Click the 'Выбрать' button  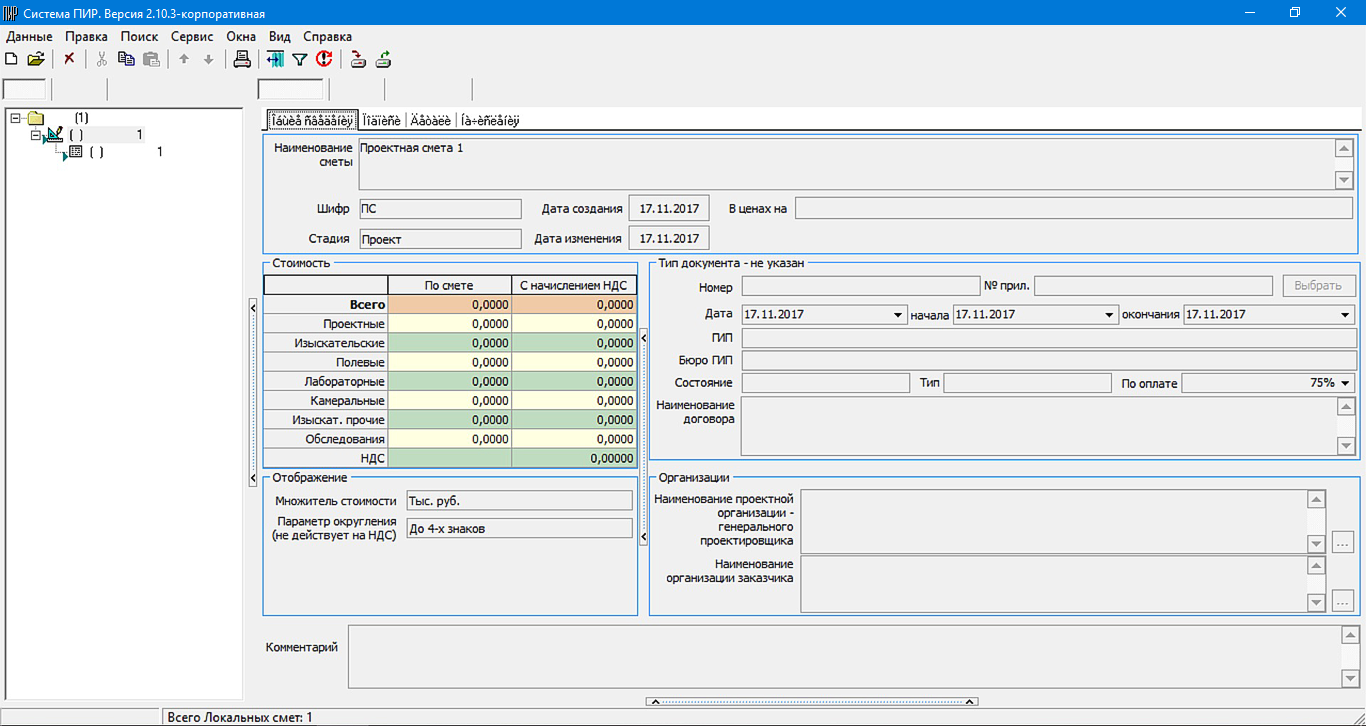click(x=1319, y=286)
